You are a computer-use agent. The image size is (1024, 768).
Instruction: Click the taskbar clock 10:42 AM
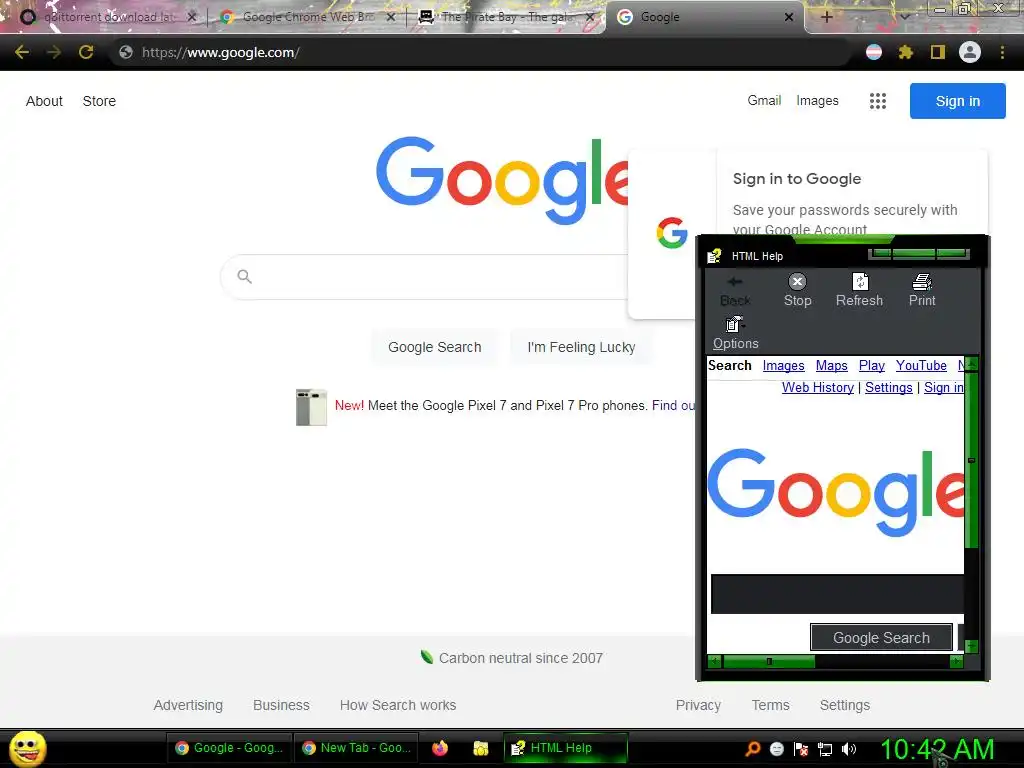point(937,749)
